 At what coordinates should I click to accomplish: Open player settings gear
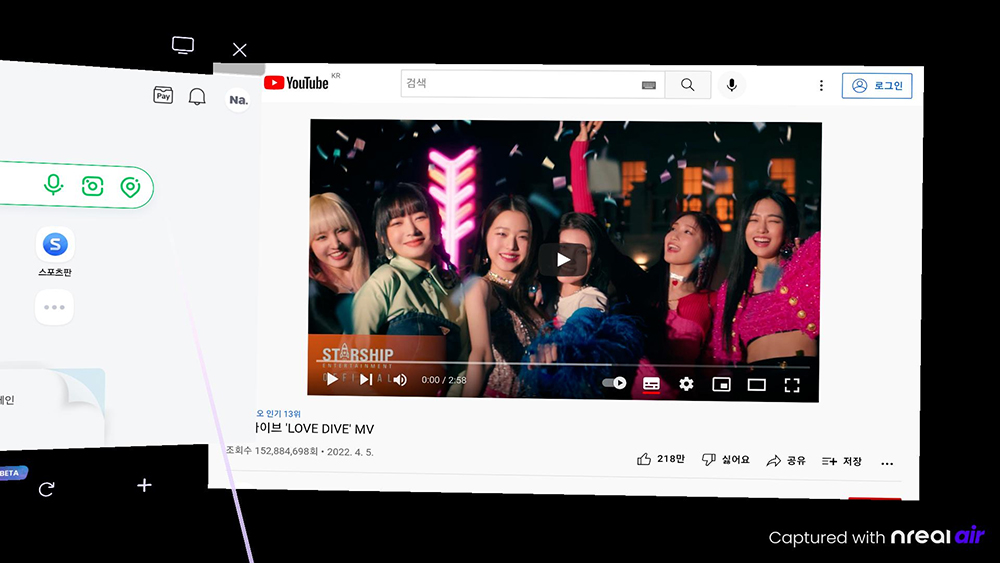pos(686,384)
